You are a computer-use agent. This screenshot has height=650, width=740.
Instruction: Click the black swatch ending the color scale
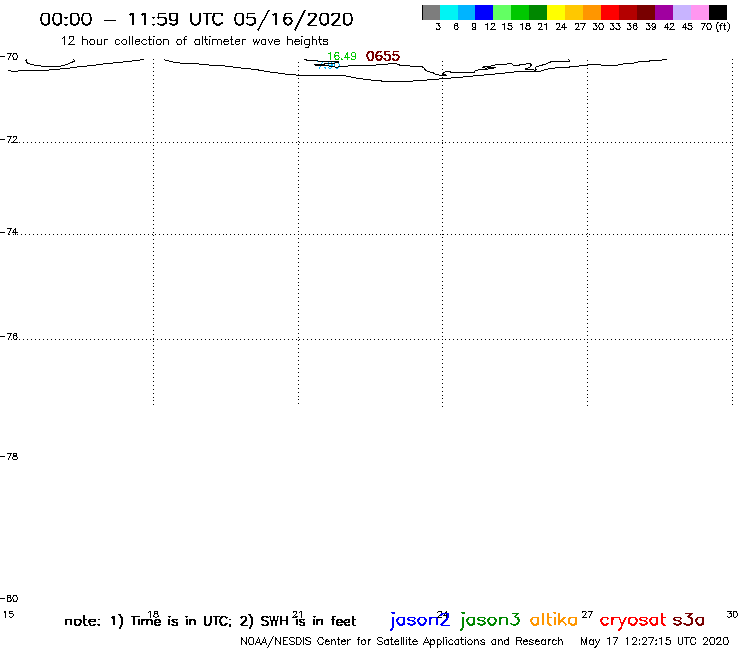pos(718,12)
